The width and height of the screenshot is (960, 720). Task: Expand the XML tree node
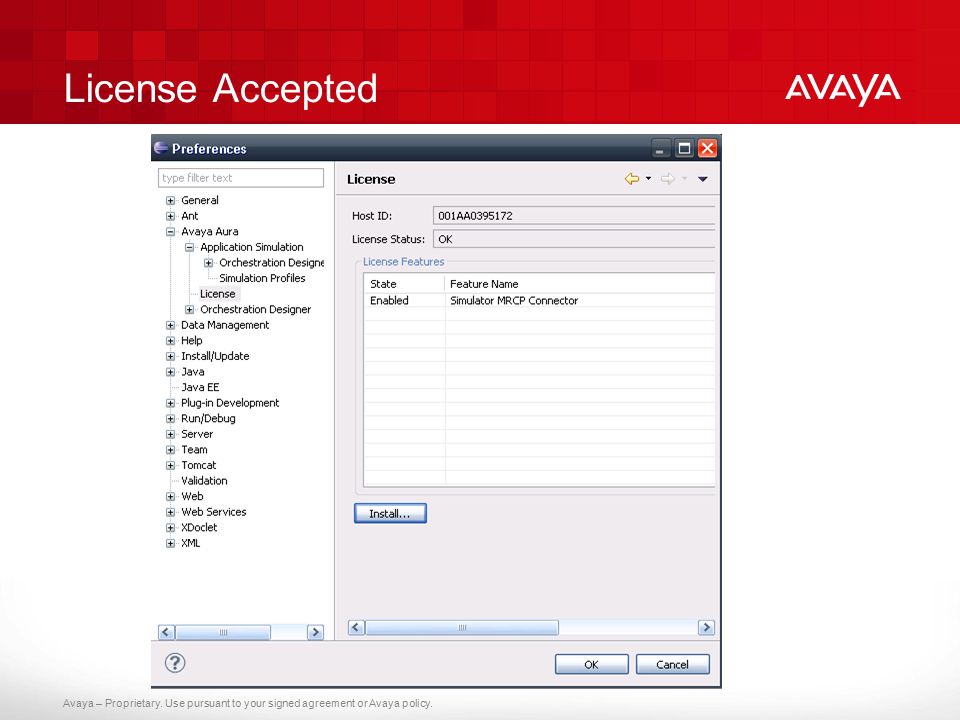coord(171,543)
